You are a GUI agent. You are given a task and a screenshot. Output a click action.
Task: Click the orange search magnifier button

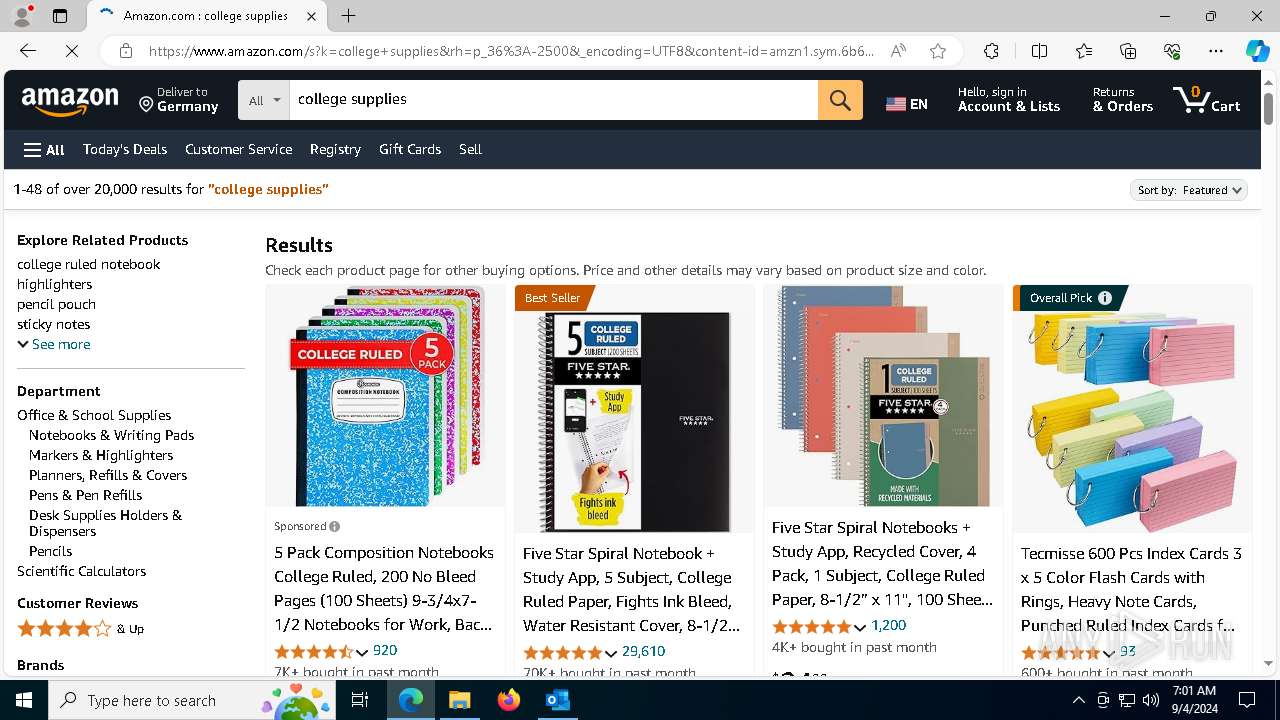click(840, 100)
